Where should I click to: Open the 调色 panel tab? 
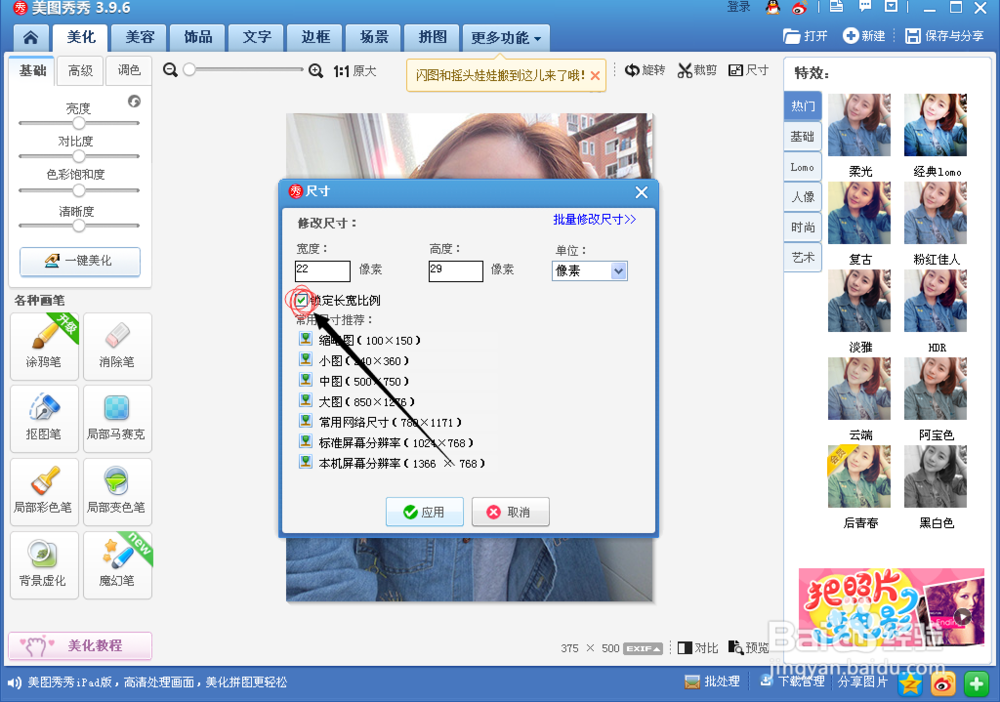(x=129, y=71)
